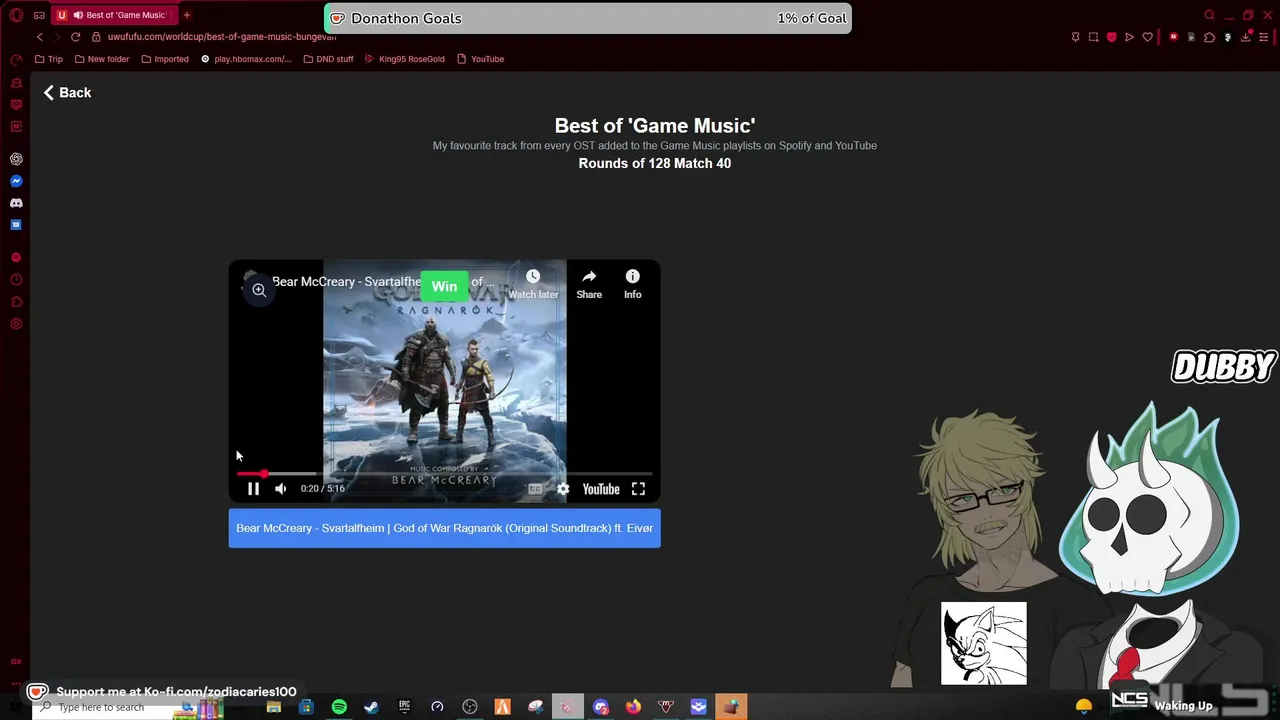Open Spotify from the taskbar

[x=339, y=707]
